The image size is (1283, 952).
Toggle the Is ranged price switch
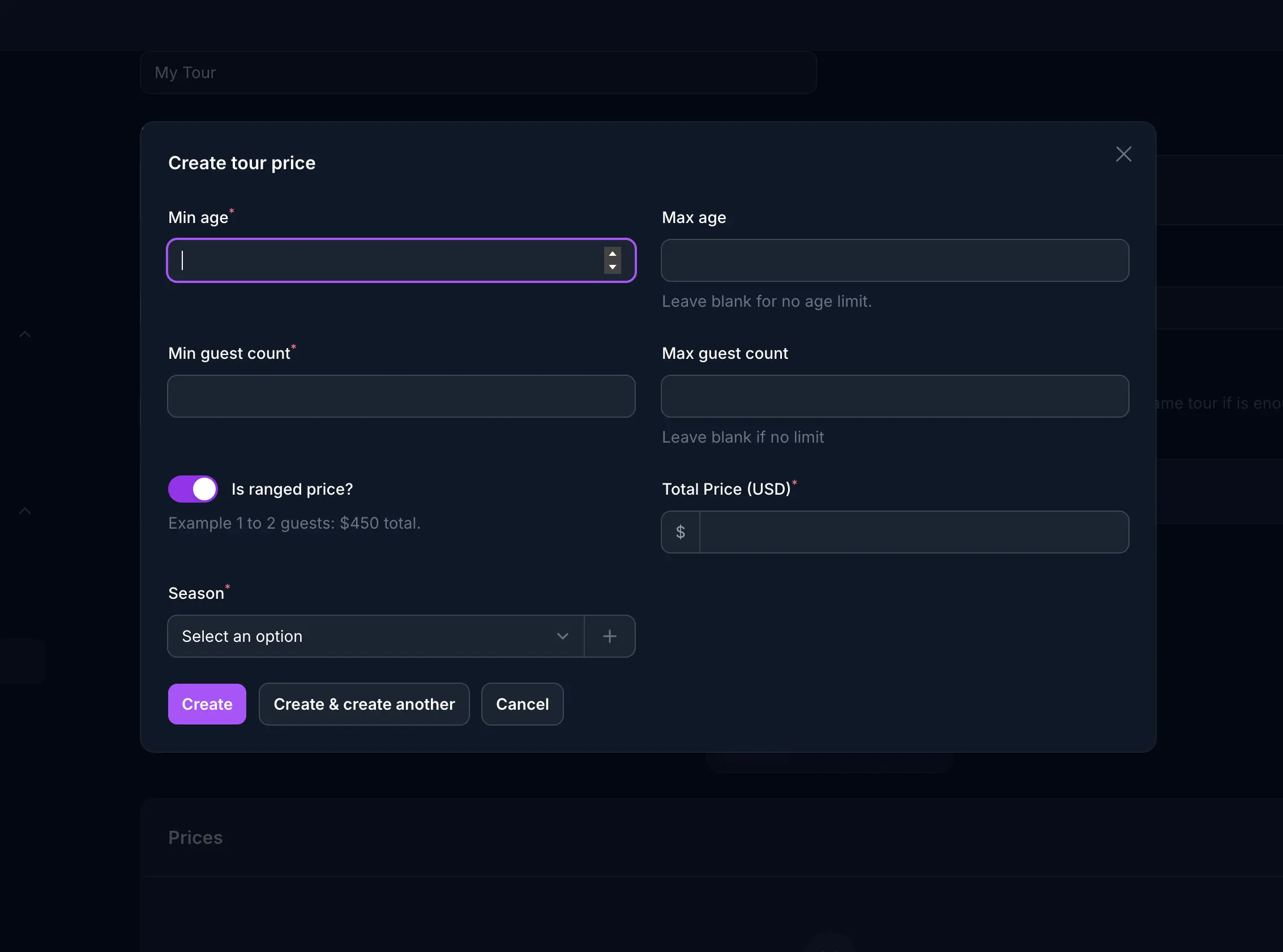193,489
